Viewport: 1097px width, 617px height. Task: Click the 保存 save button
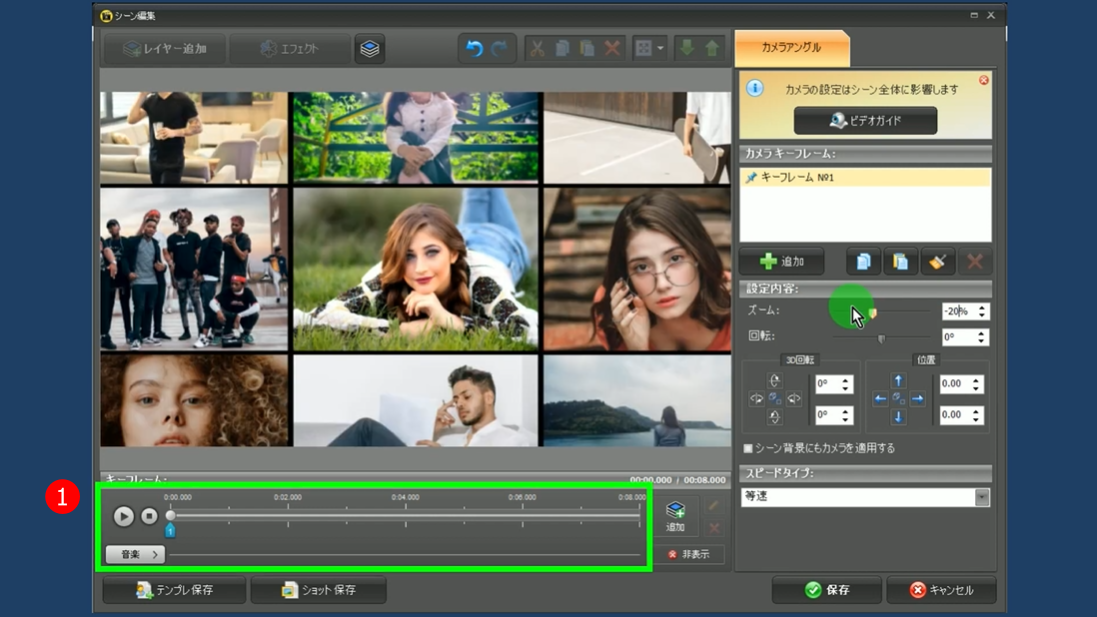point(826,590)
